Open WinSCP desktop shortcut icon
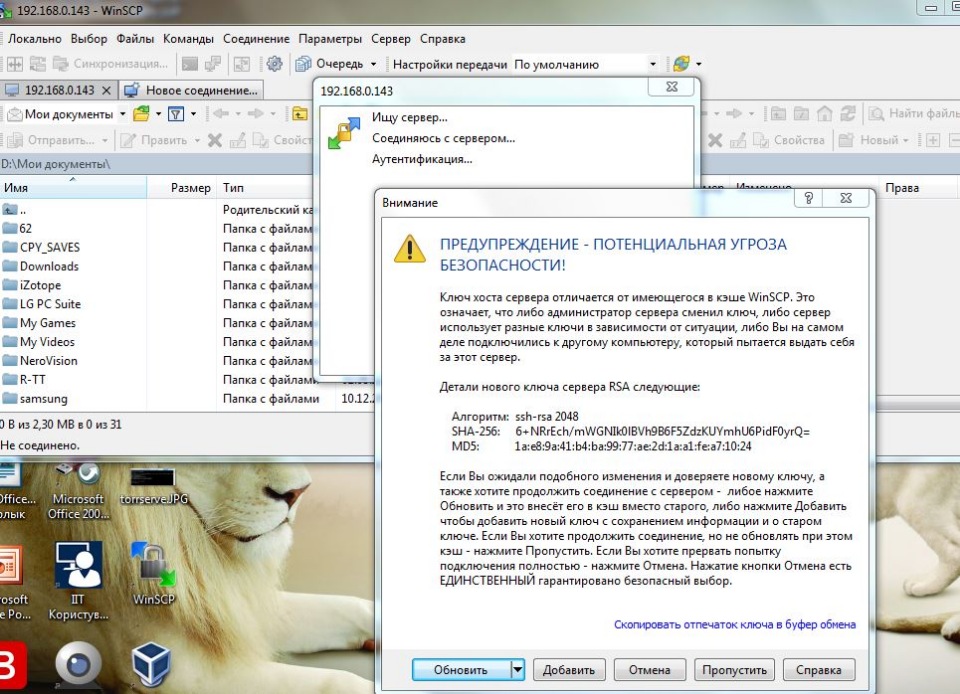This screenshot has height=694, width=960. pyautogui.click(x=153, y=572)
